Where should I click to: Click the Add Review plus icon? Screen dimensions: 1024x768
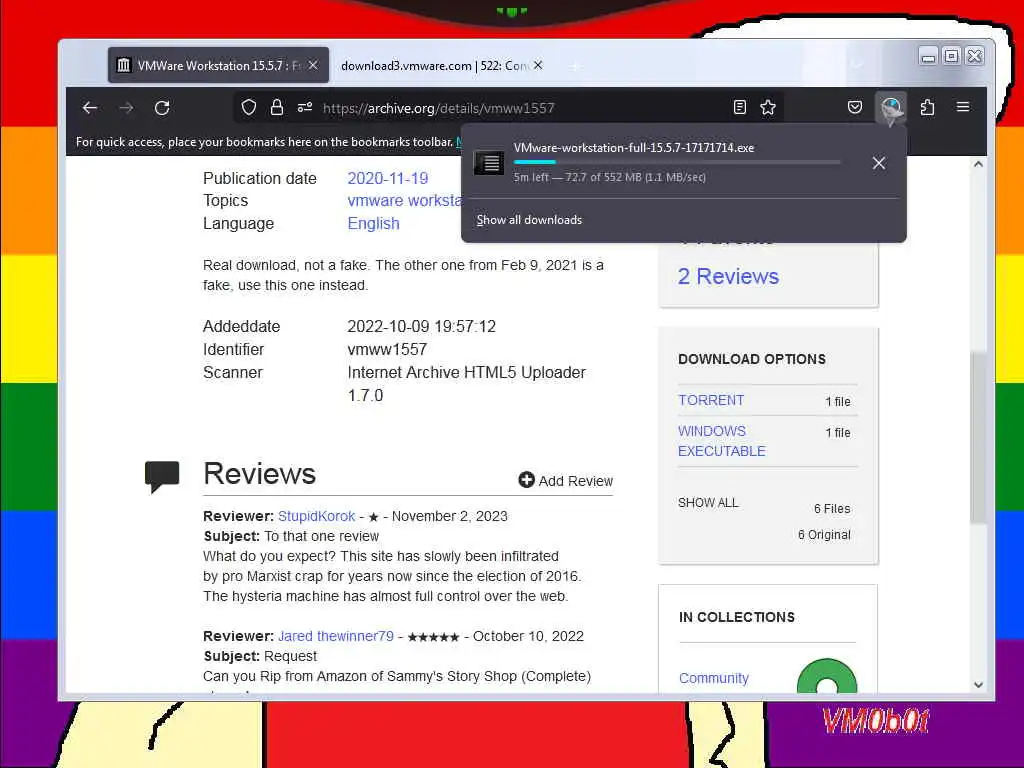(526, 480)
